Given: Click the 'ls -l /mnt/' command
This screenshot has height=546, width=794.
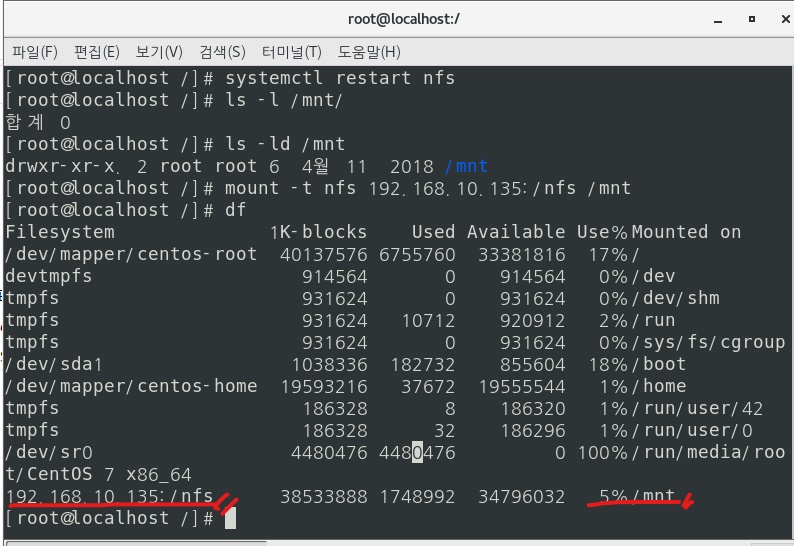Looking at the screenshot, I should click(x=284, y=100).
